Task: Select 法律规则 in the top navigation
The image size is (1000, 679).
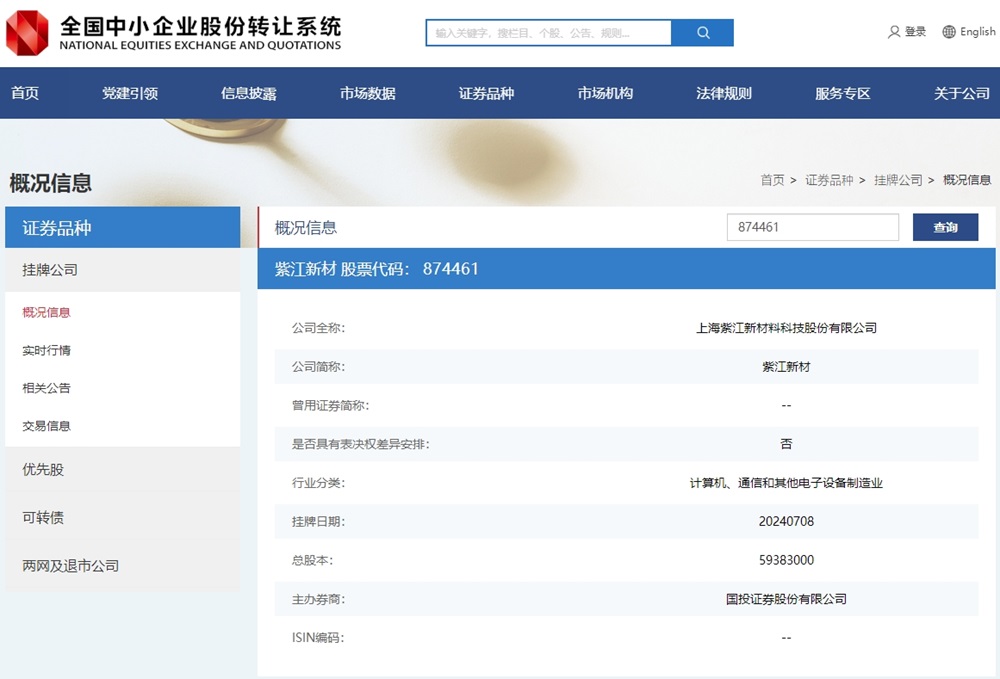Action: pos(723,93)
